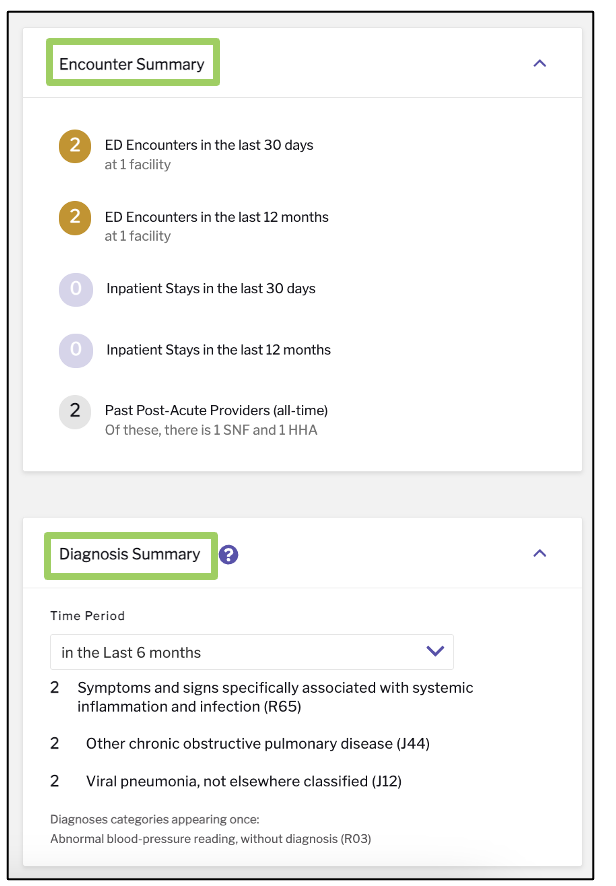Click the Abnormal blood-pressure reading R03 entry
The width and height of the screenshot is (616, 886).
coord(211,839)
